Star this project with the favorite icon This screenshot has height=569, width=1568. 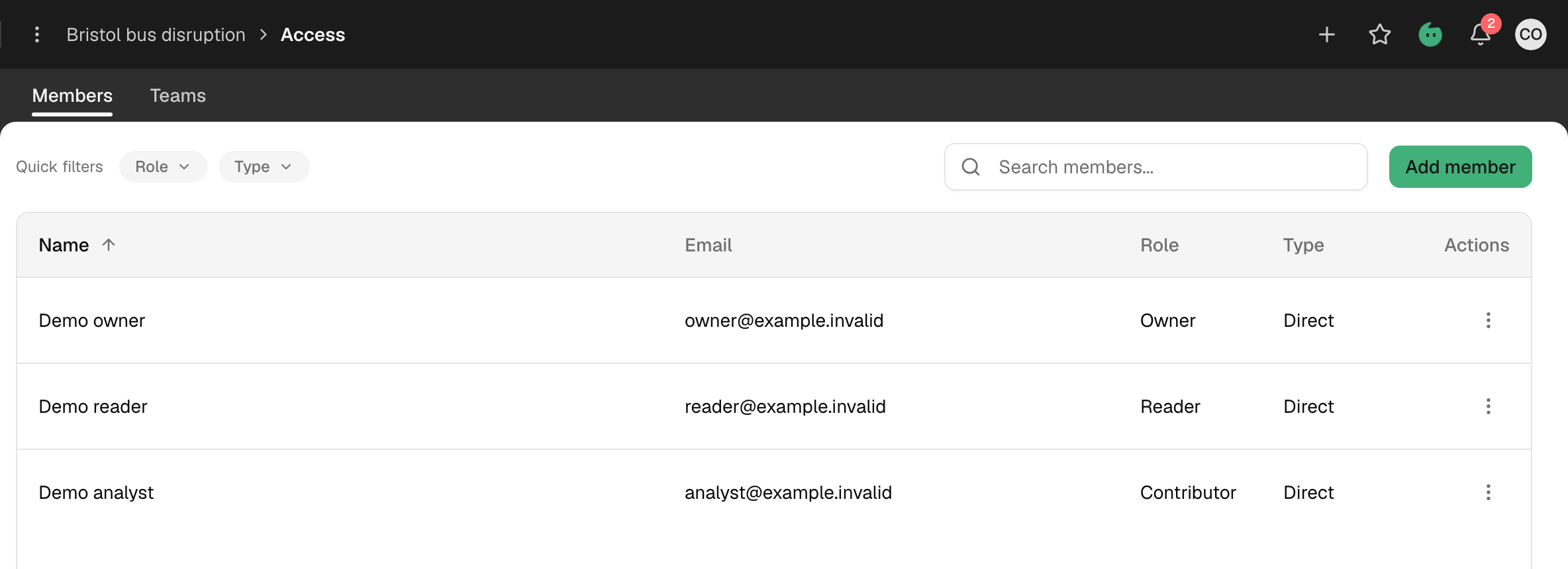tap(1380, 34)
